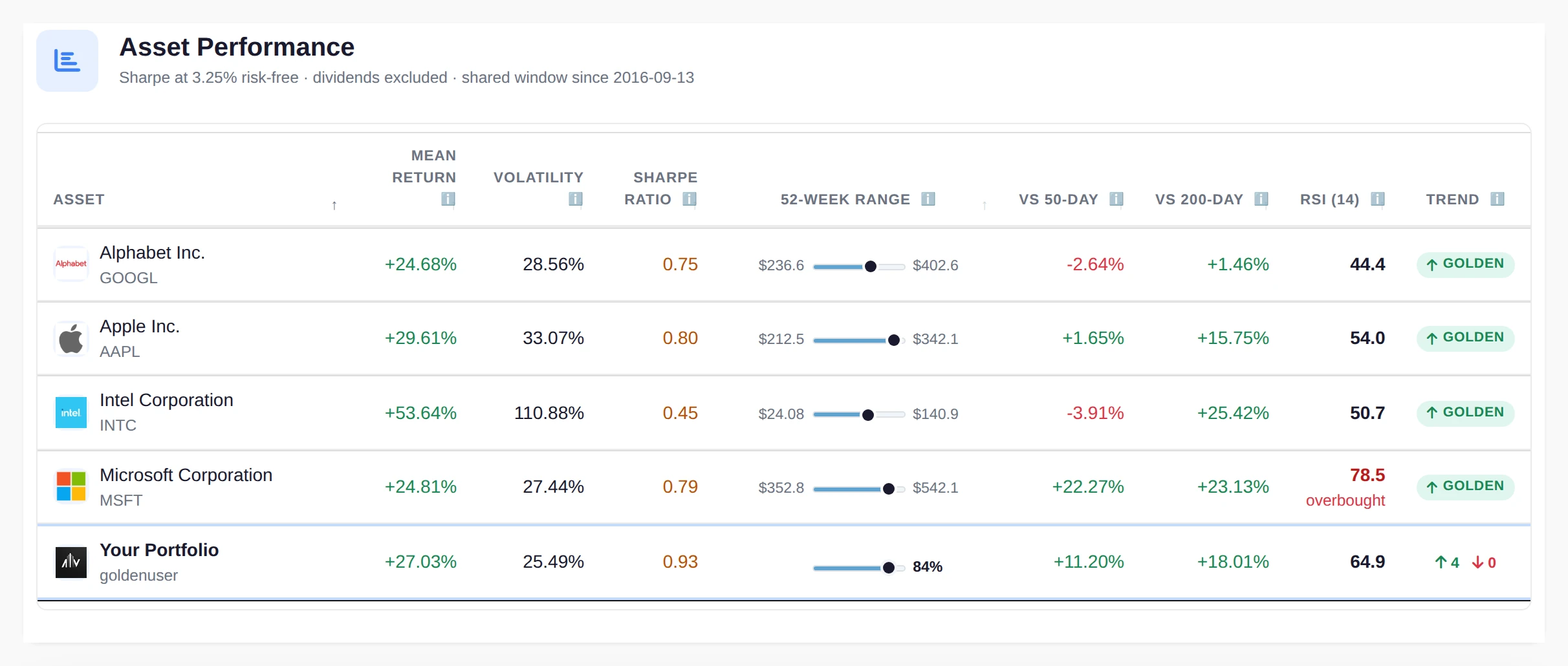Select Alphabet Inc. asset name

152,253
